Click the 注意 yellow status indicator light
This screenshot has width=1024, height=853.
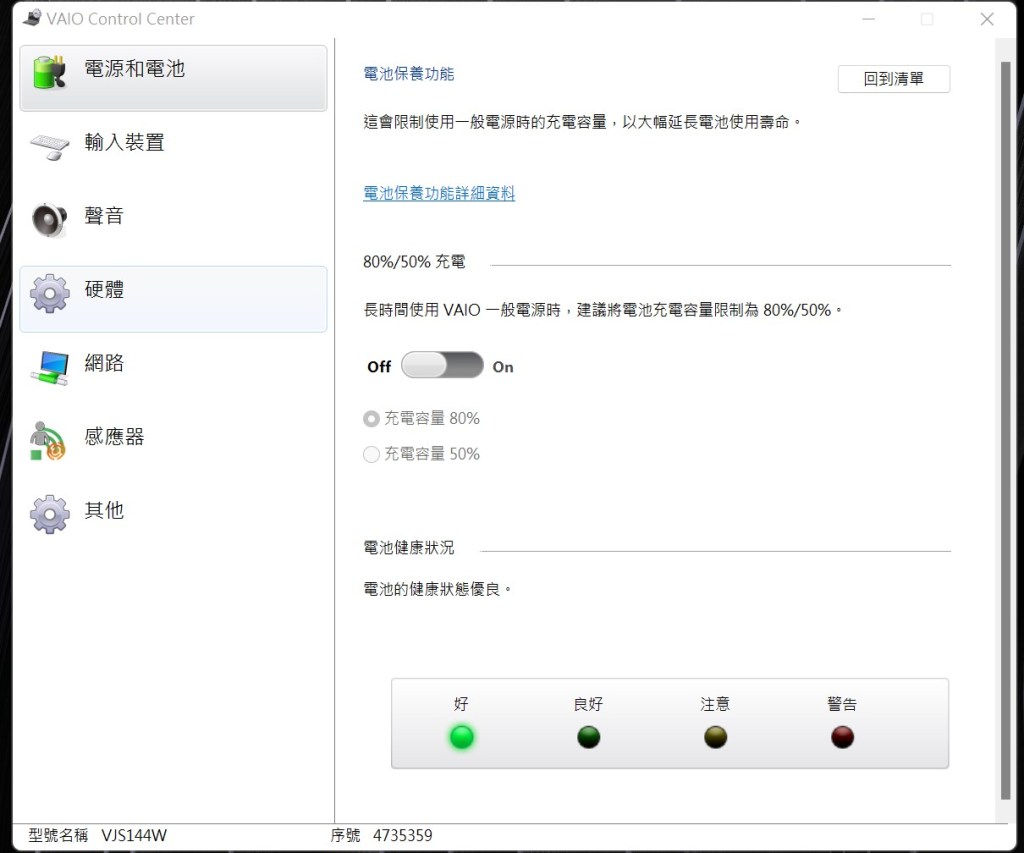click(x=715, y=738)
